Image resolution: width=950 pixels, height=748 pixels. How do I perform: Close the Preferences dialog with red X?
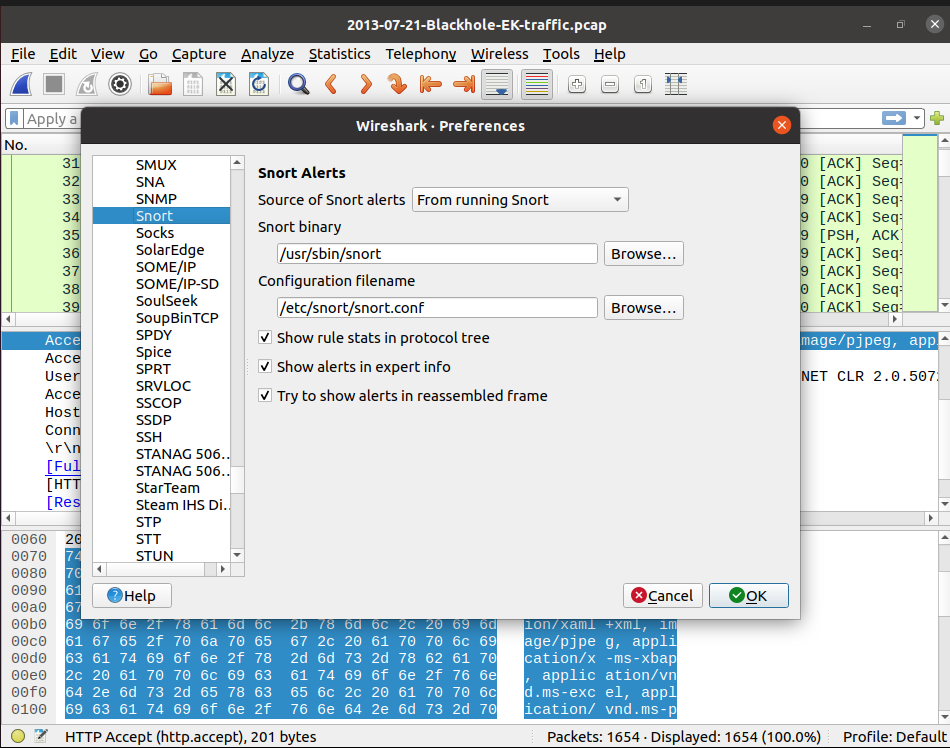click(782, 125)
